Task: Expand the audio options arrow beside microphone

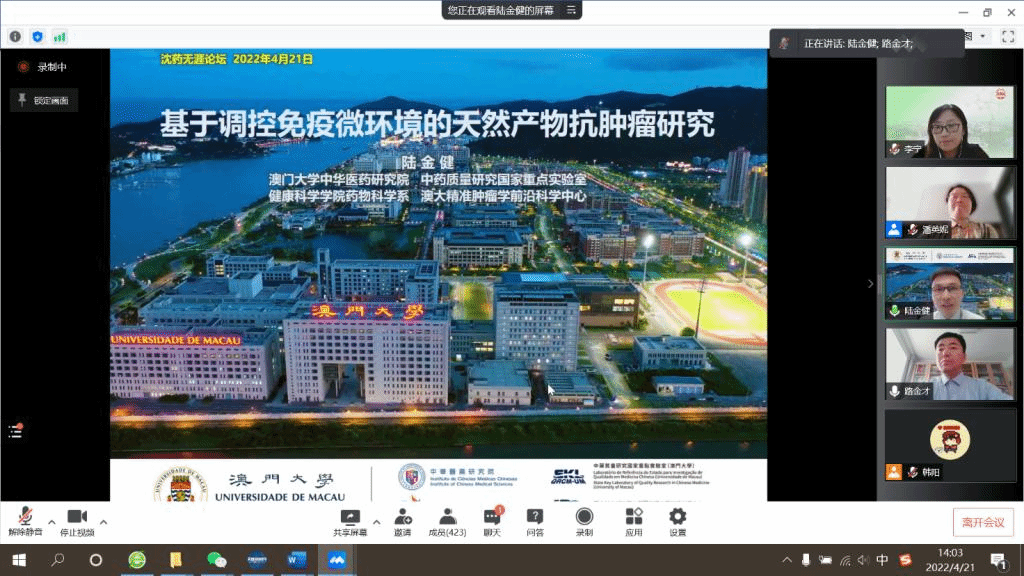Action: 48,522
